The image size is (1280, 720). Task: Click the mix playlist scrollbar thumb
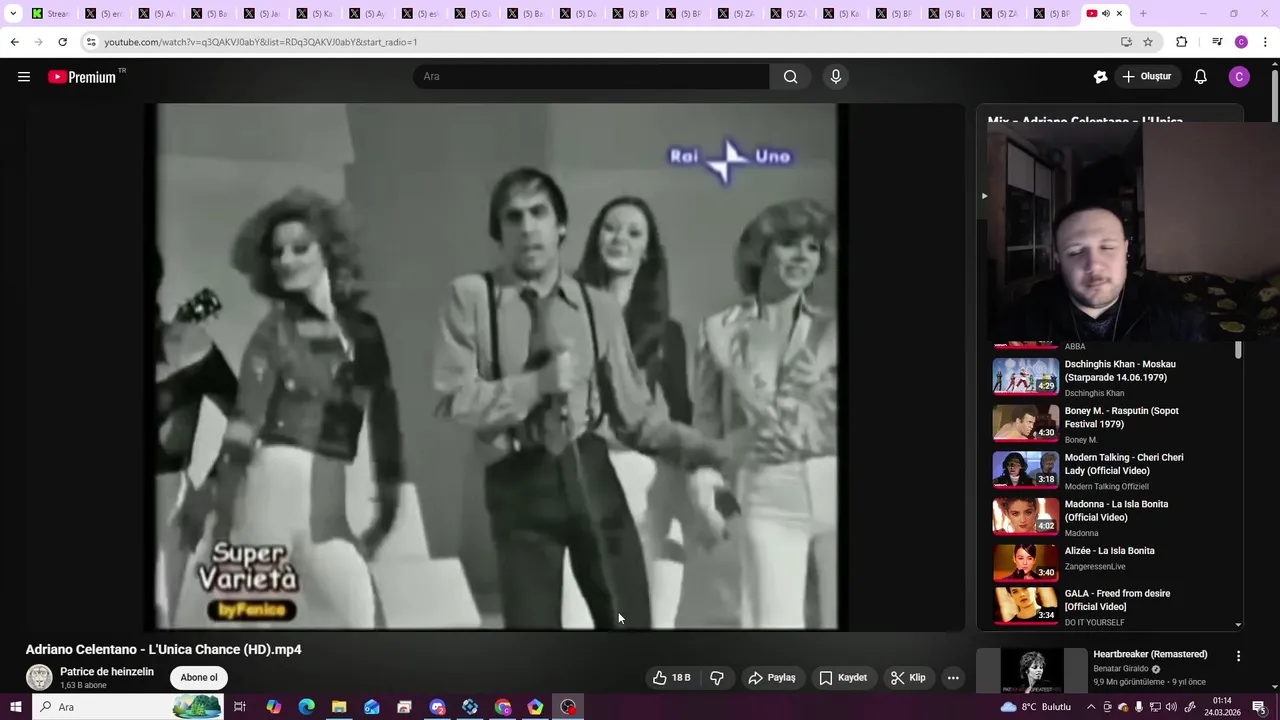(x=1238, y=351)
